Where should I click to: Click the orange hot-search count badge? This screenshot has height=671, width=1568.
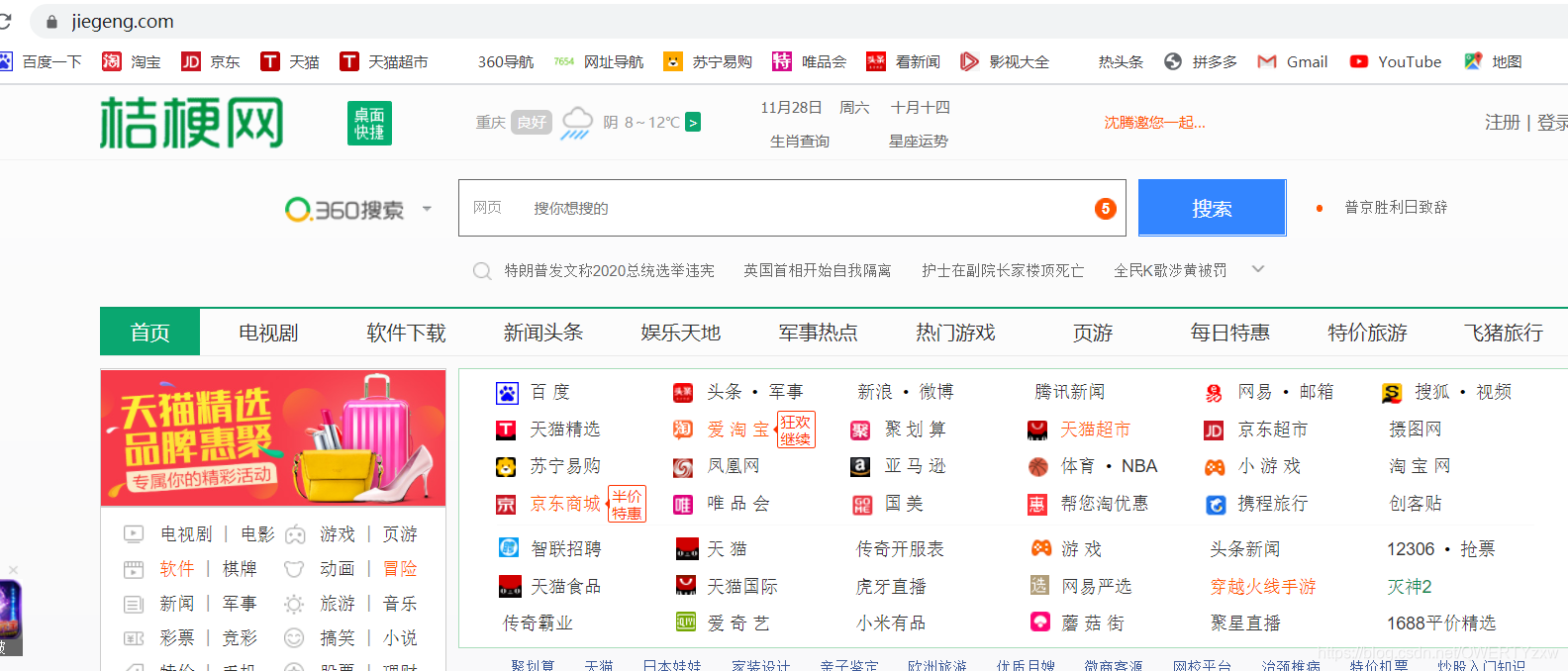[1106, 208]
